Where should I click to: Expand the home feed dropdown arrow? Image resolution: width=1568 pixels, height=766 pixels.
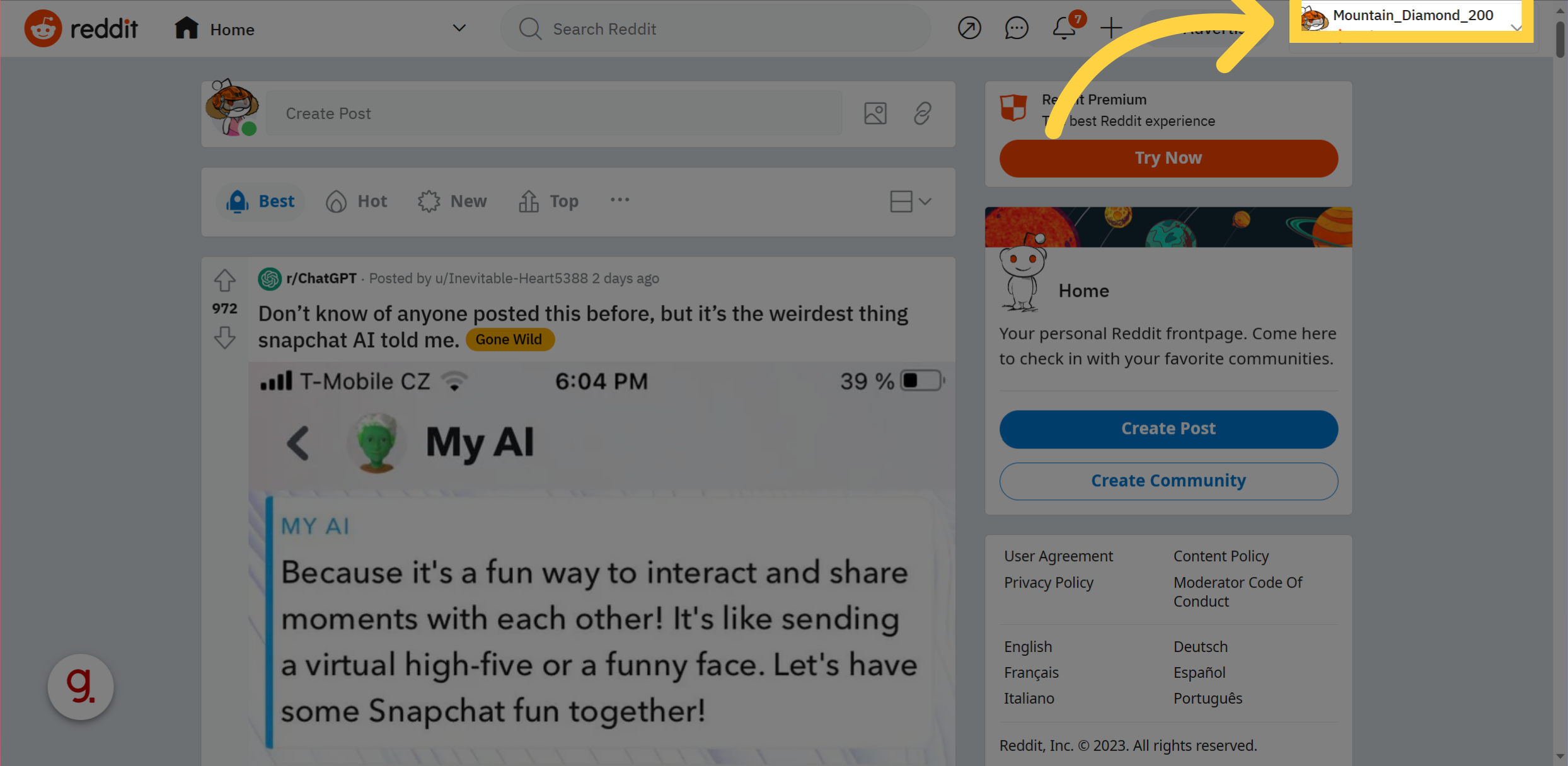[459, 28]
